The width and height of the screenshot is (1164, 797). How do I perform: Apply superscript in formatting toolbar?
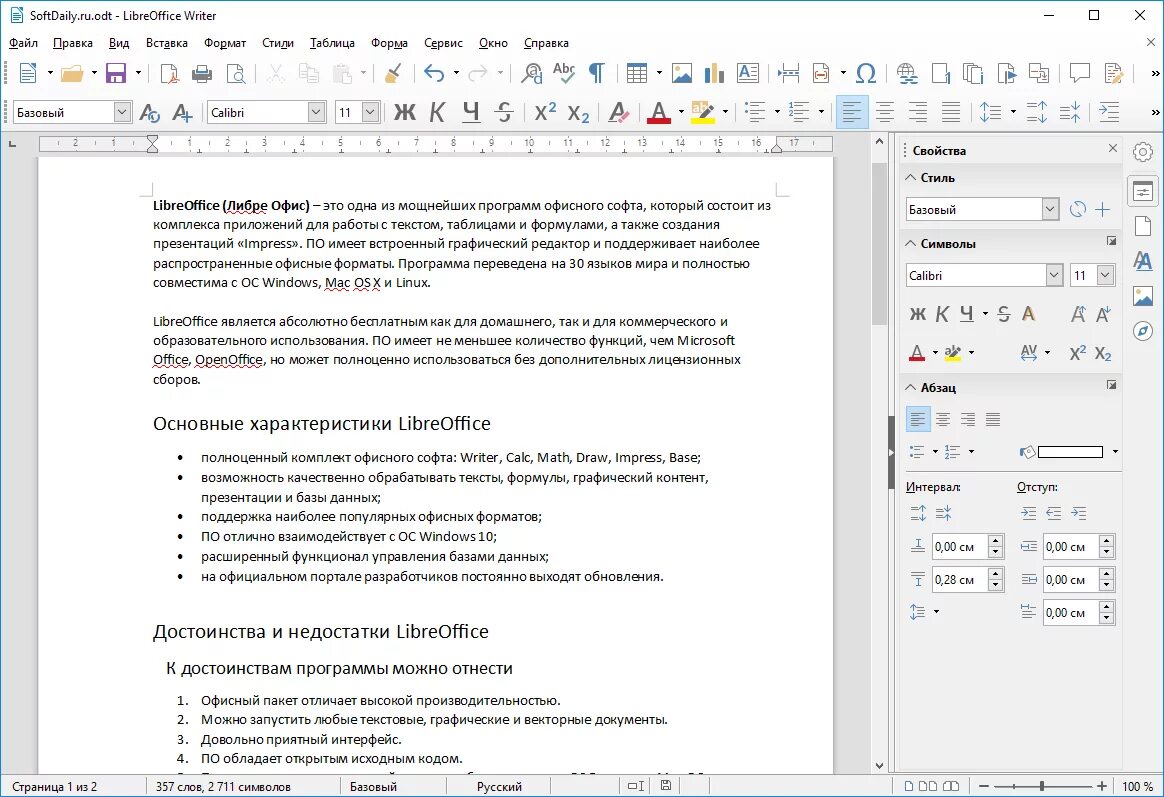pos(545,112)
